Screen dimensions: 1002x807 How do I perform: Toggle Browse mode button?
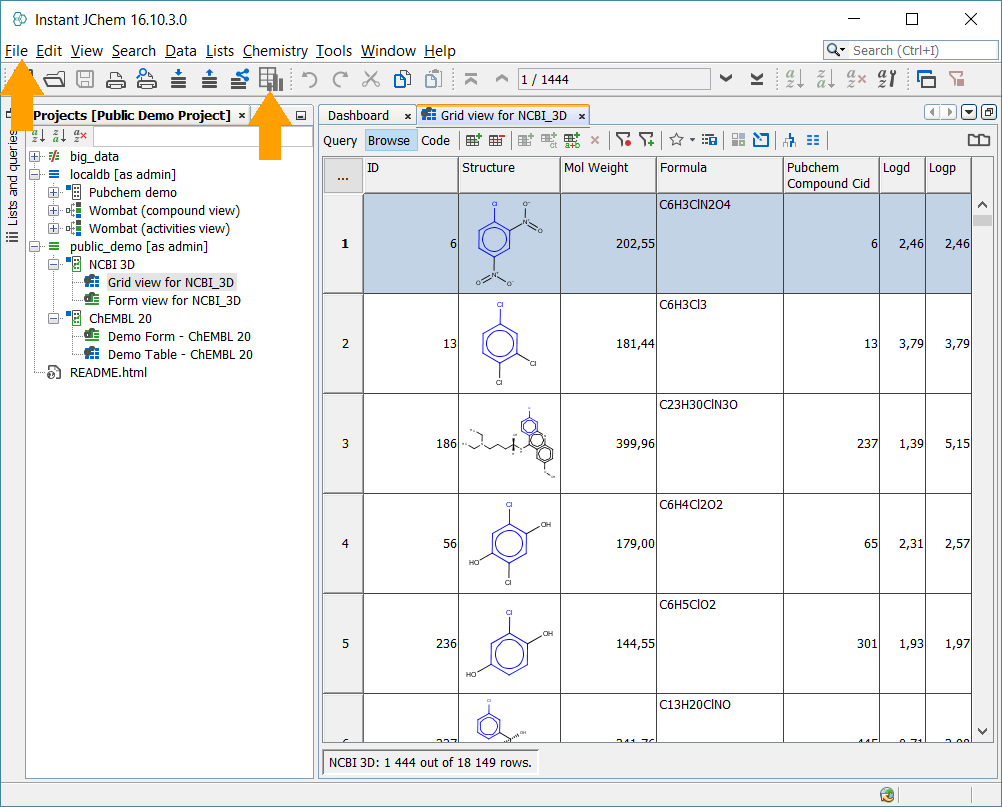[389, 141]
